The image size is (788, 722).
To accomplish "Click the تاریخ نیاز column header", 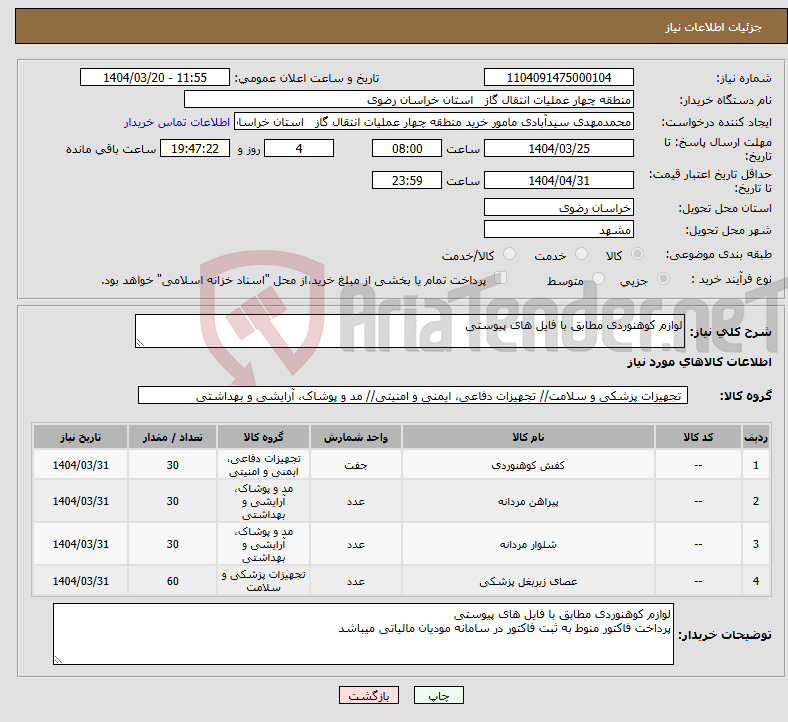I will (x=80, y=437).
